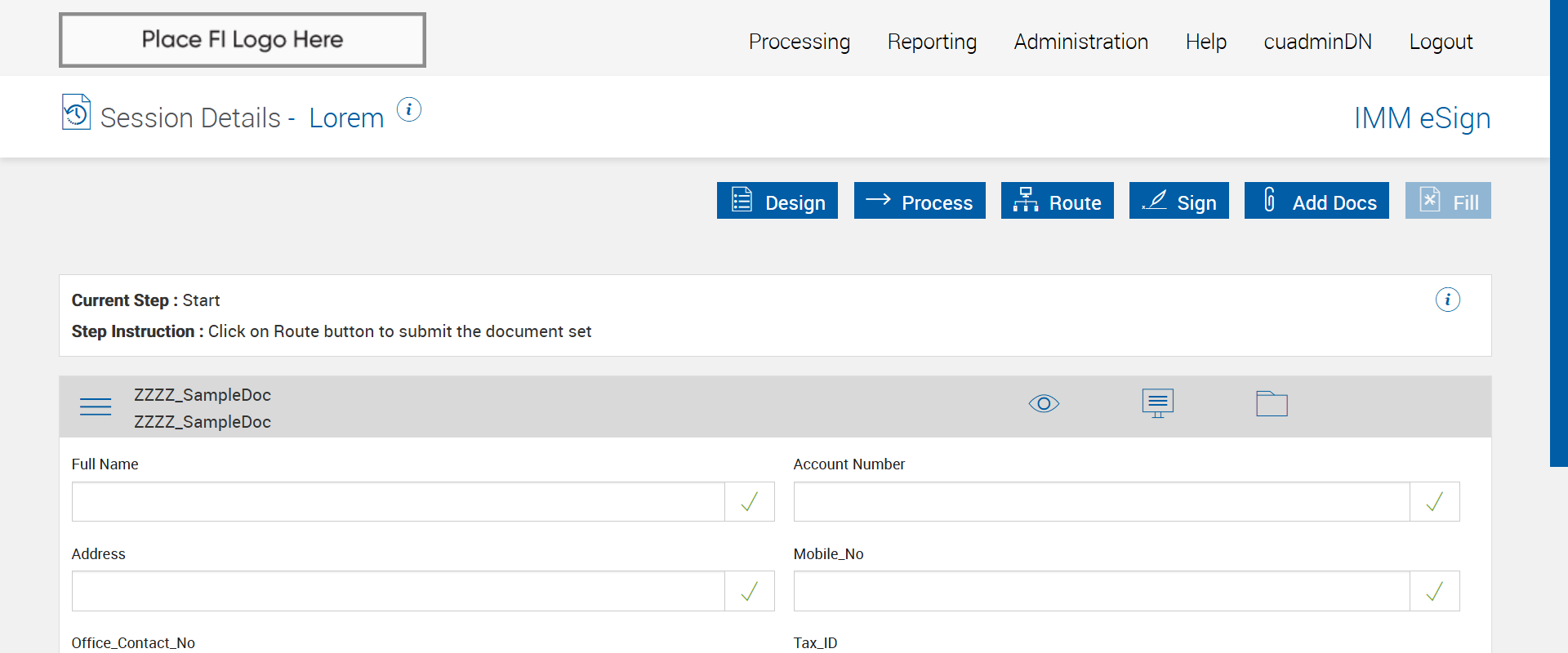Viewport: 1568px width, 653px height.
Task: Click the Mobile_No field checkmark
Action: 1434,592
